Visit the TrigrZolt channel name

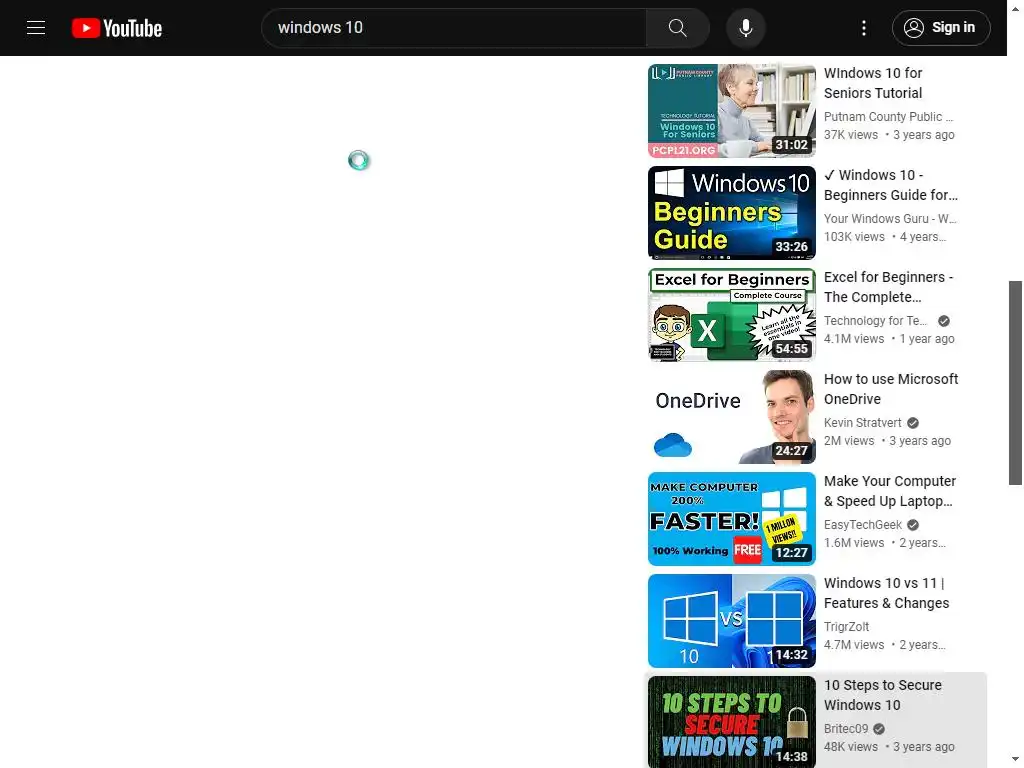point(846,626)
